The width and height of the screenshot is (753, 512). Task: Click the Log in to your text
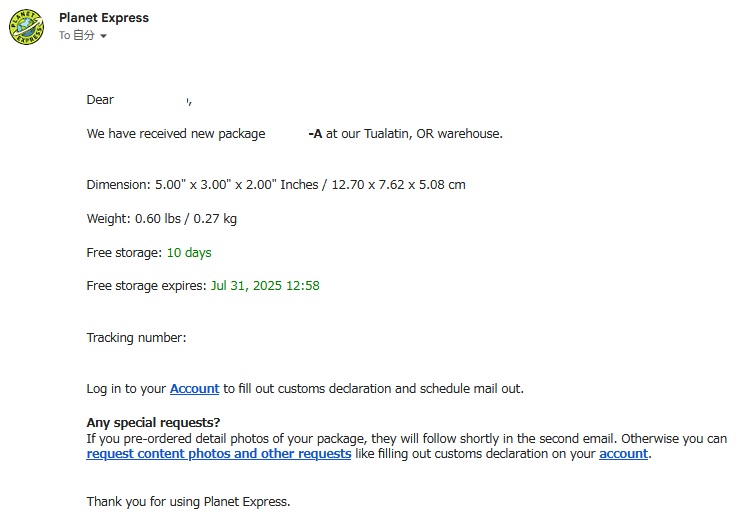point(126,389)
